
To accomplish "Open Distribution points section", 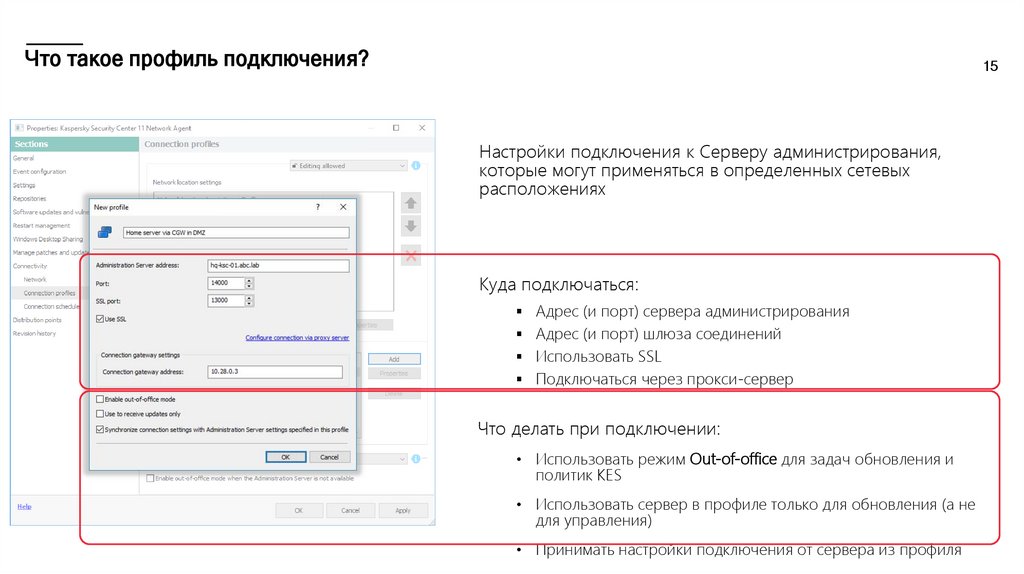I will point(37,320).
